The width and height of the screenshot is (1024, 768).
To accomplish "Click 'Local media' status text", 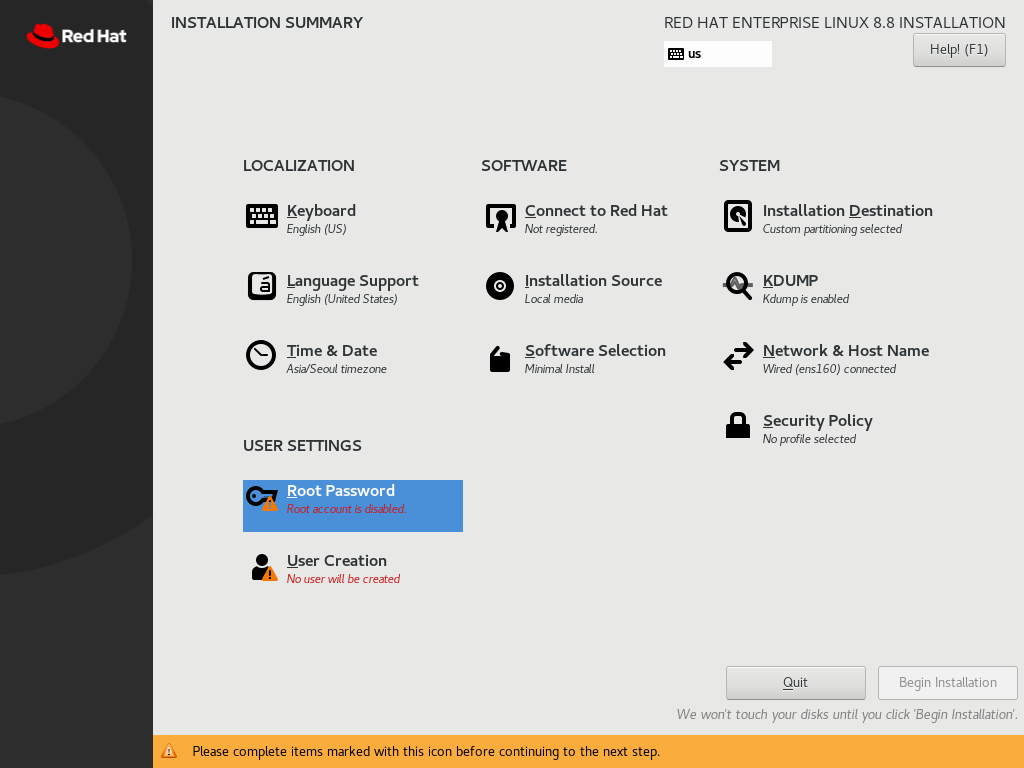I will (554, 299).
